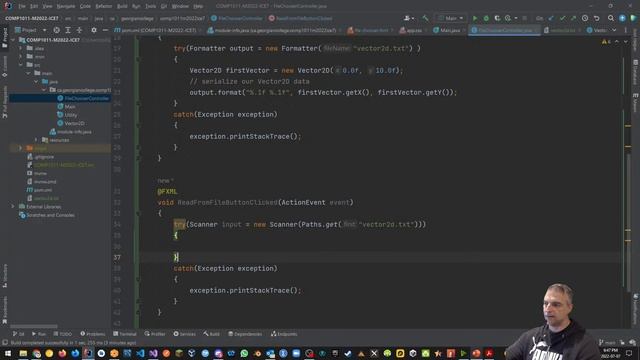Open Project view selector dropdown
640x360 pixels.
coord(30,30)
